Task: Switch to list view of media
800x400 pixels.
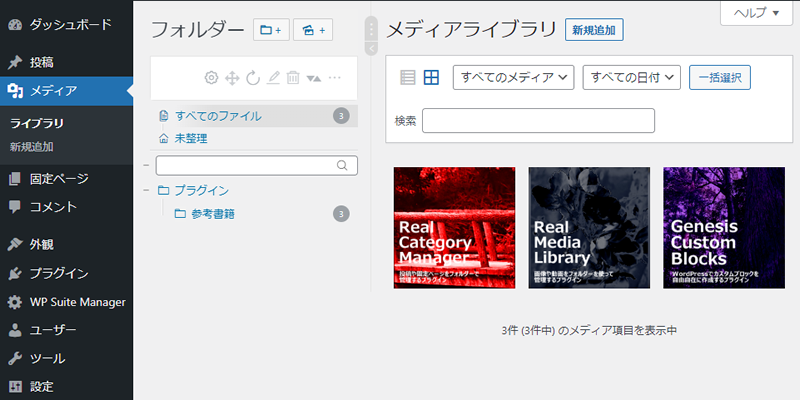Action: 408,78
